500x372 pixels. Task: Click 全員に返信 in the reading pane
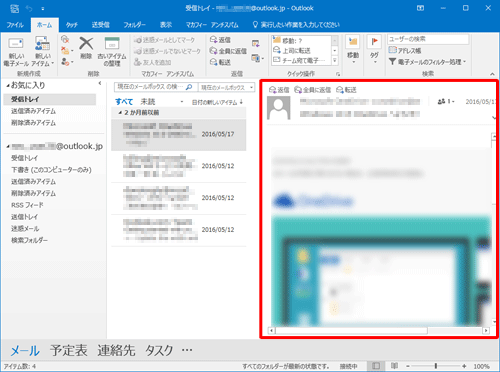click(313, 90)
